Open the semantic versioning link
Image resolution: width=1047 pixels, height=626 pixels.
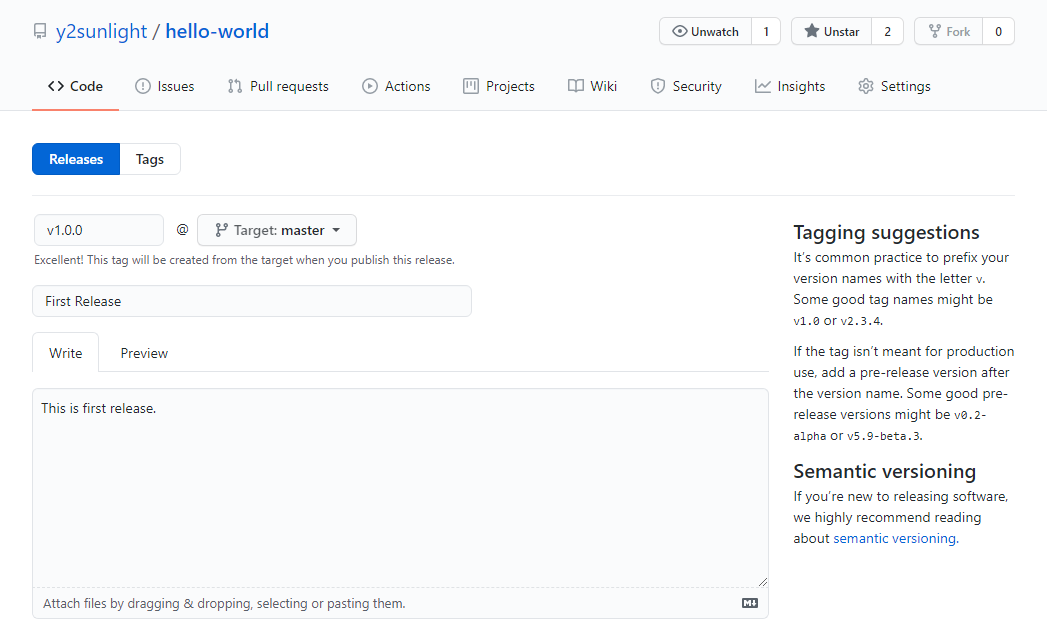coord(894,538)
